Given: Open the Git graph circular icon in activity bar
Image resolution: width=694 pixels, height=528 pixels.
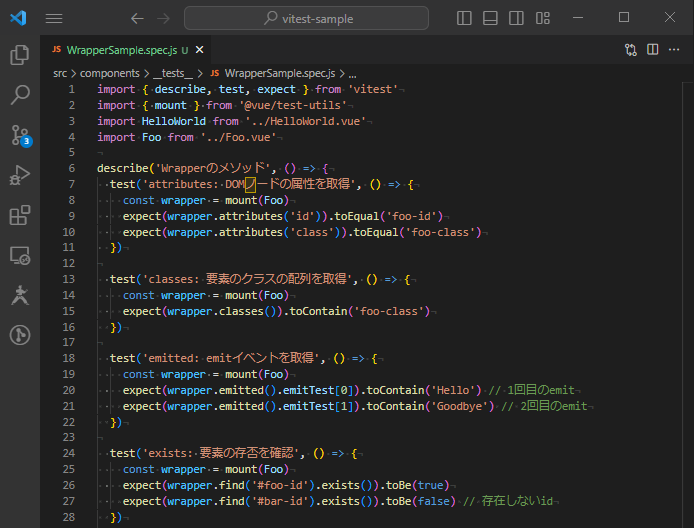Looking at the screenshot, I should pos(20,335).
